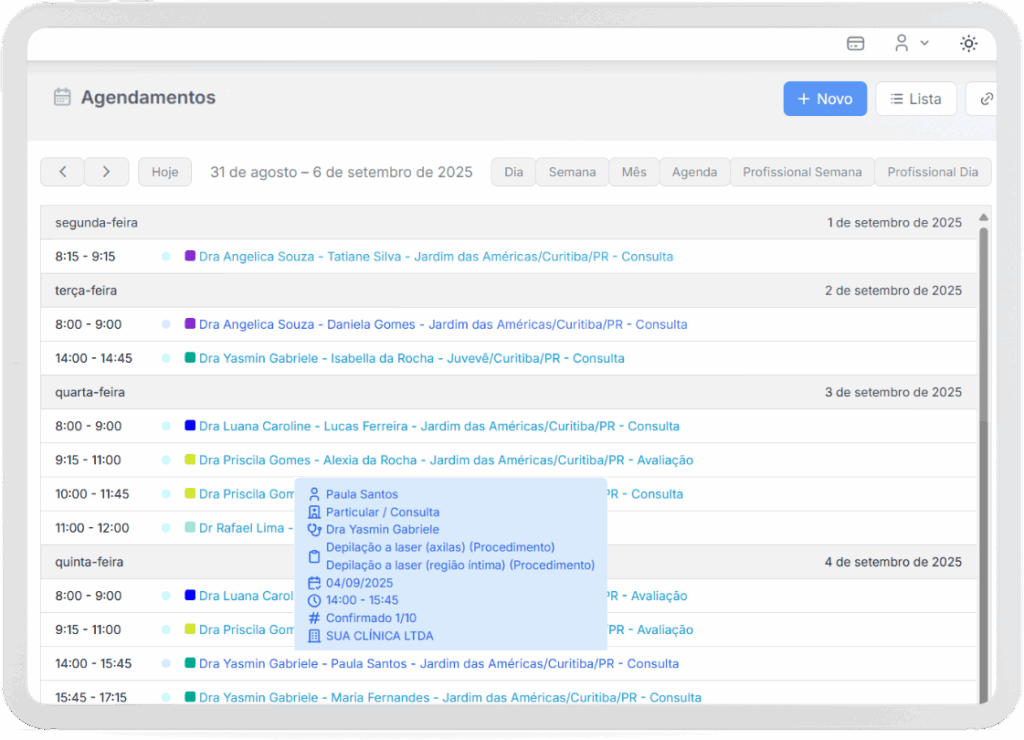Click the calendar icon beside Agendamentos title
This screenshot has width=1024, height=740.
[x=62, y=97]
